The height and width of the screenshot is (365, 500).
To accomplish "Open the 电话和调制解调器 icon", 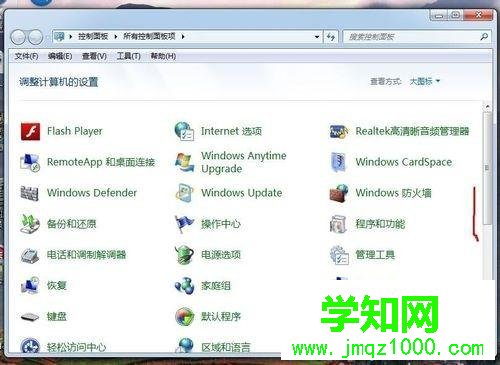I will point(30,255).
